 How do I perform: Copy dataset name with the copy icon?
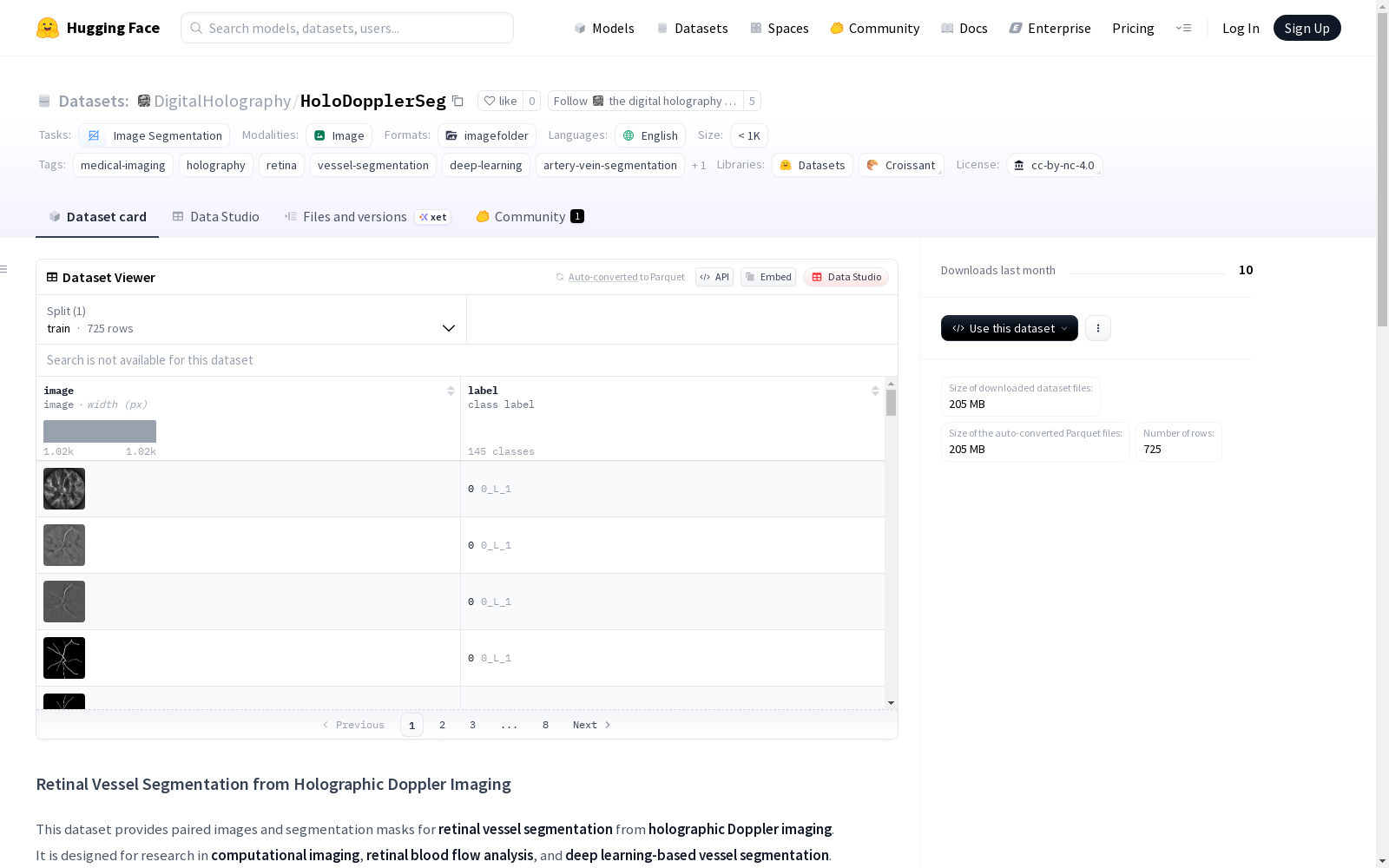pyautogui.click(x=458, y=101)
